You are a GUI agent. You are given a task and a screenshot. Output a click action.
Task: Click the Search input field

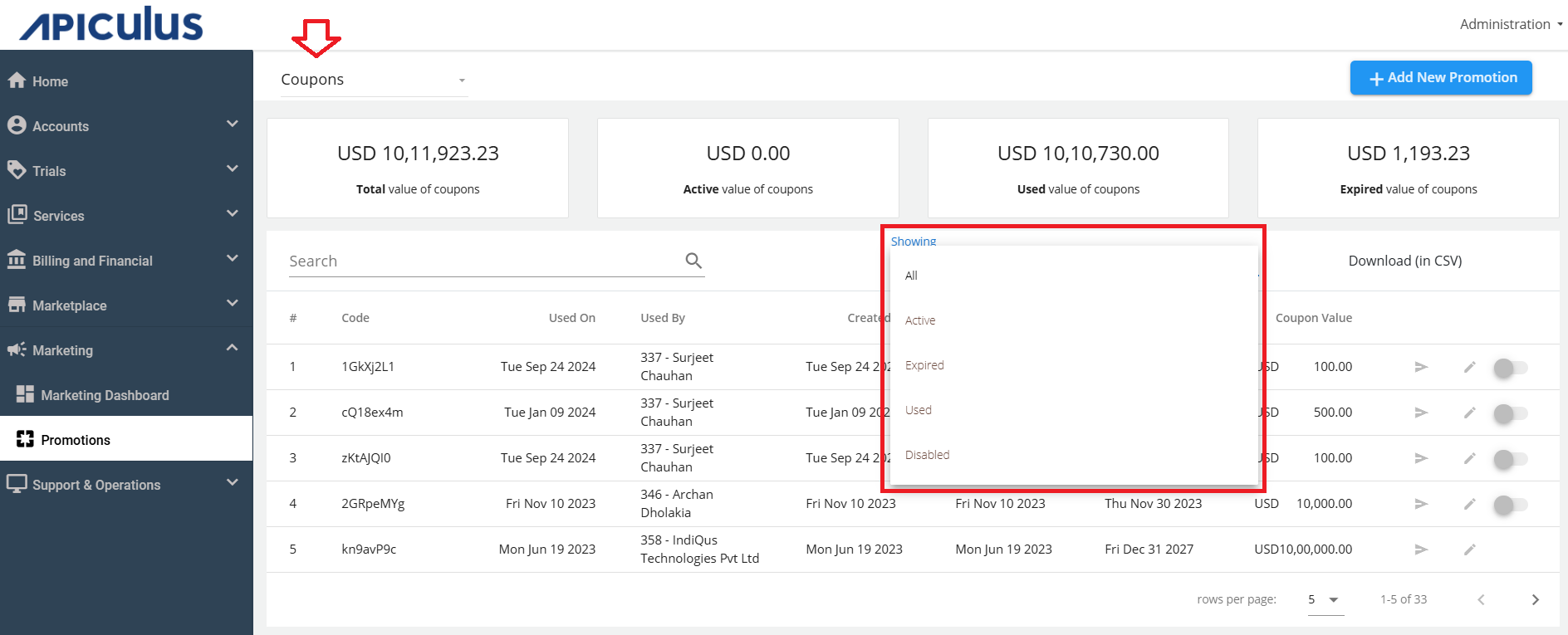click(x=482, y=261)
